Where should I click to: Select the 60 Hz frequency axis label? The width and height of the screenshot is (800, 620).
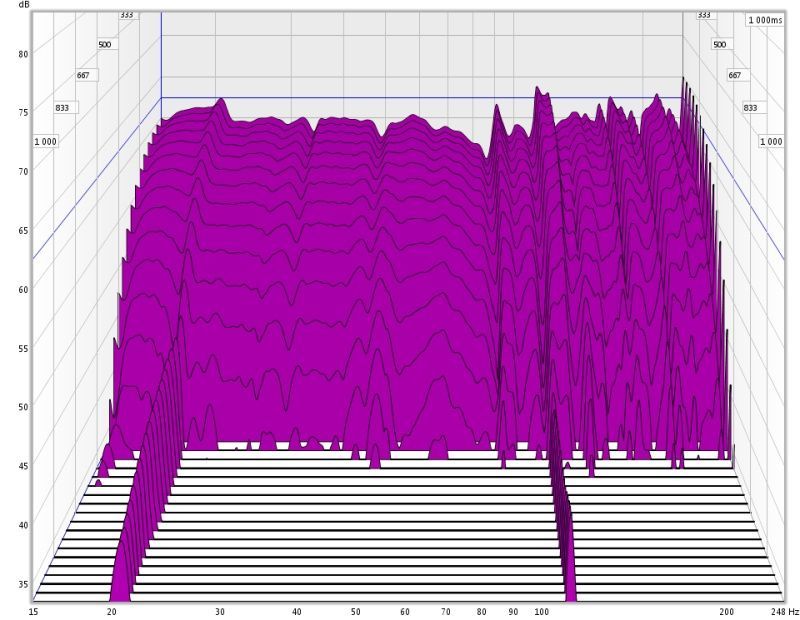pyautogui.click(x=405, y=611)
